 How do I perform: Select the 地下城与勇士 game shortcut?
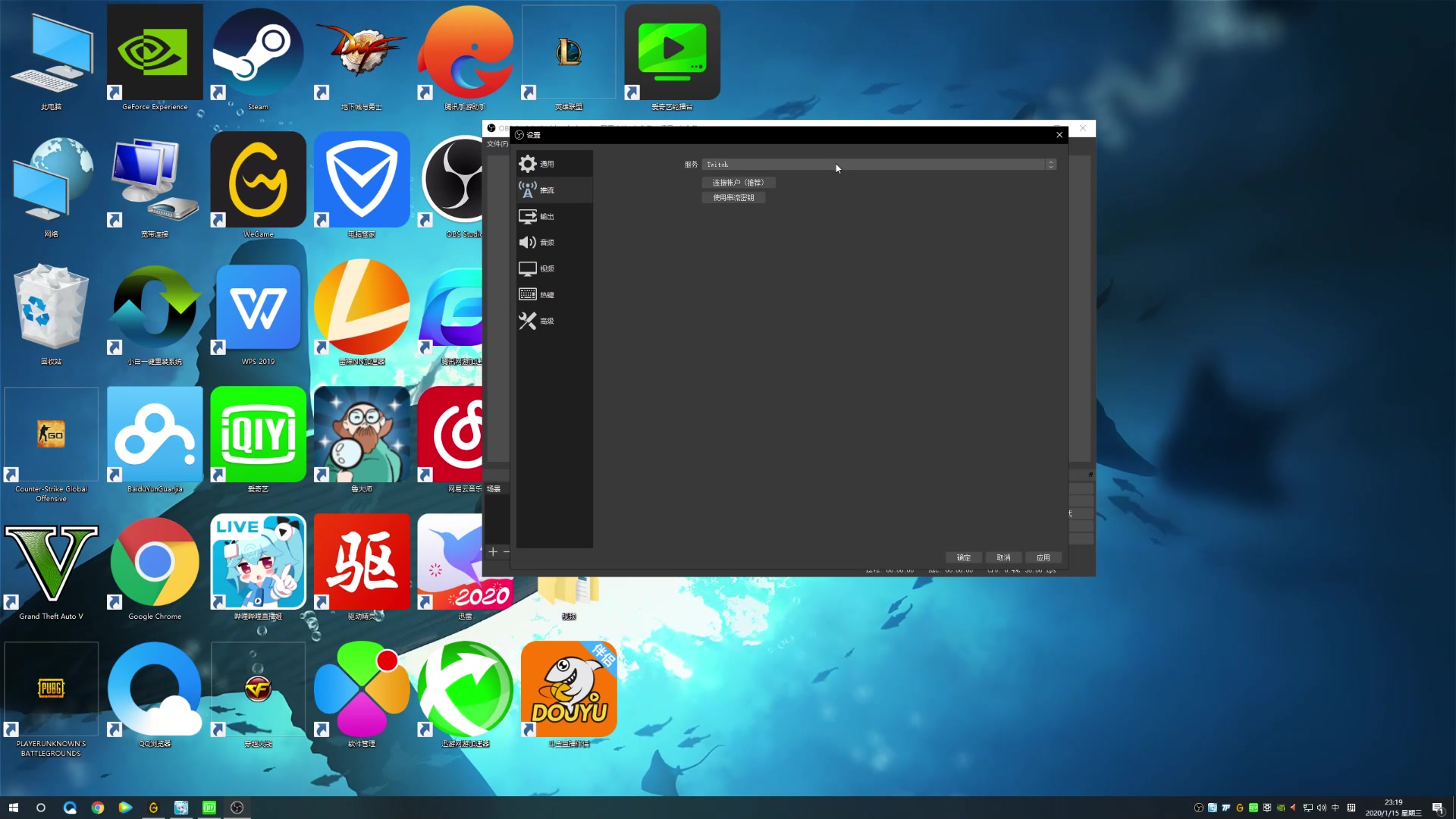tap(362, 59)
